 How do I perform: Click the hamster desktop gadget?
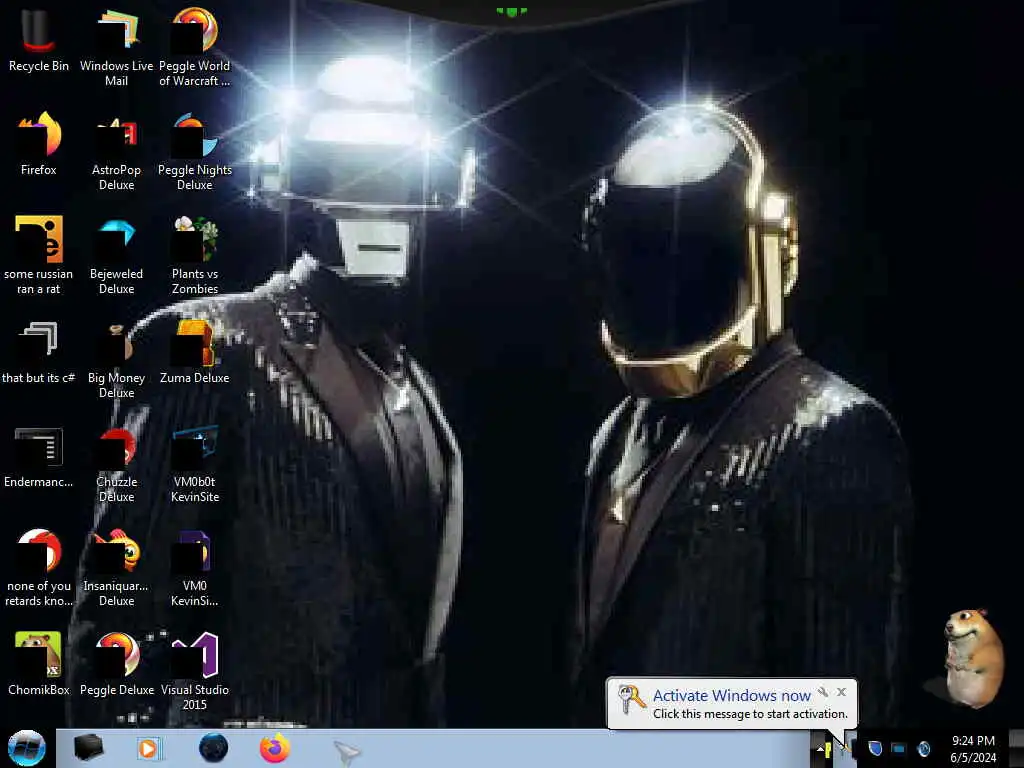coord(973,658)
